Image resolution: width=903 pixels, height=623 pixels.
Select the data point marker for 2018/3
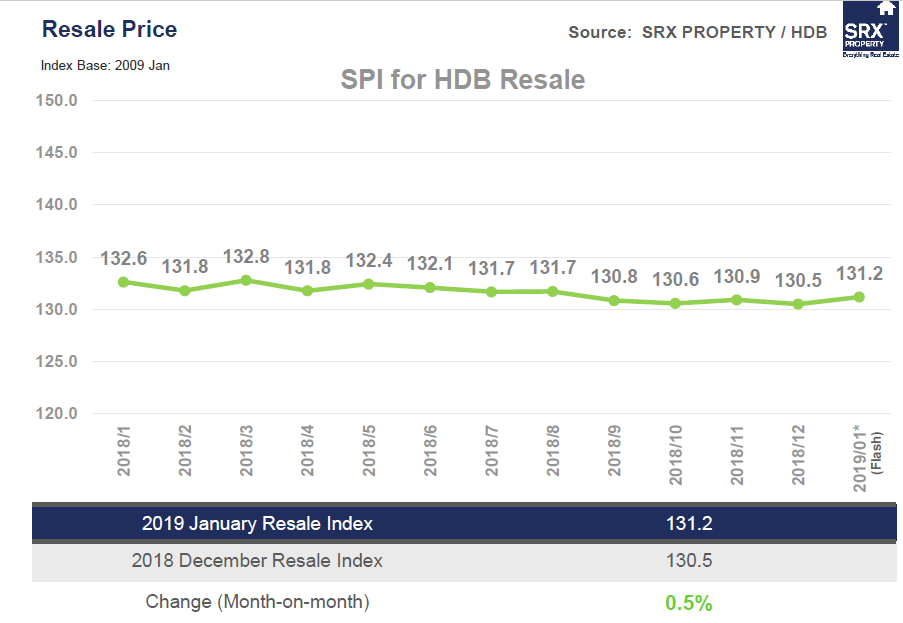tap(246, 280)
